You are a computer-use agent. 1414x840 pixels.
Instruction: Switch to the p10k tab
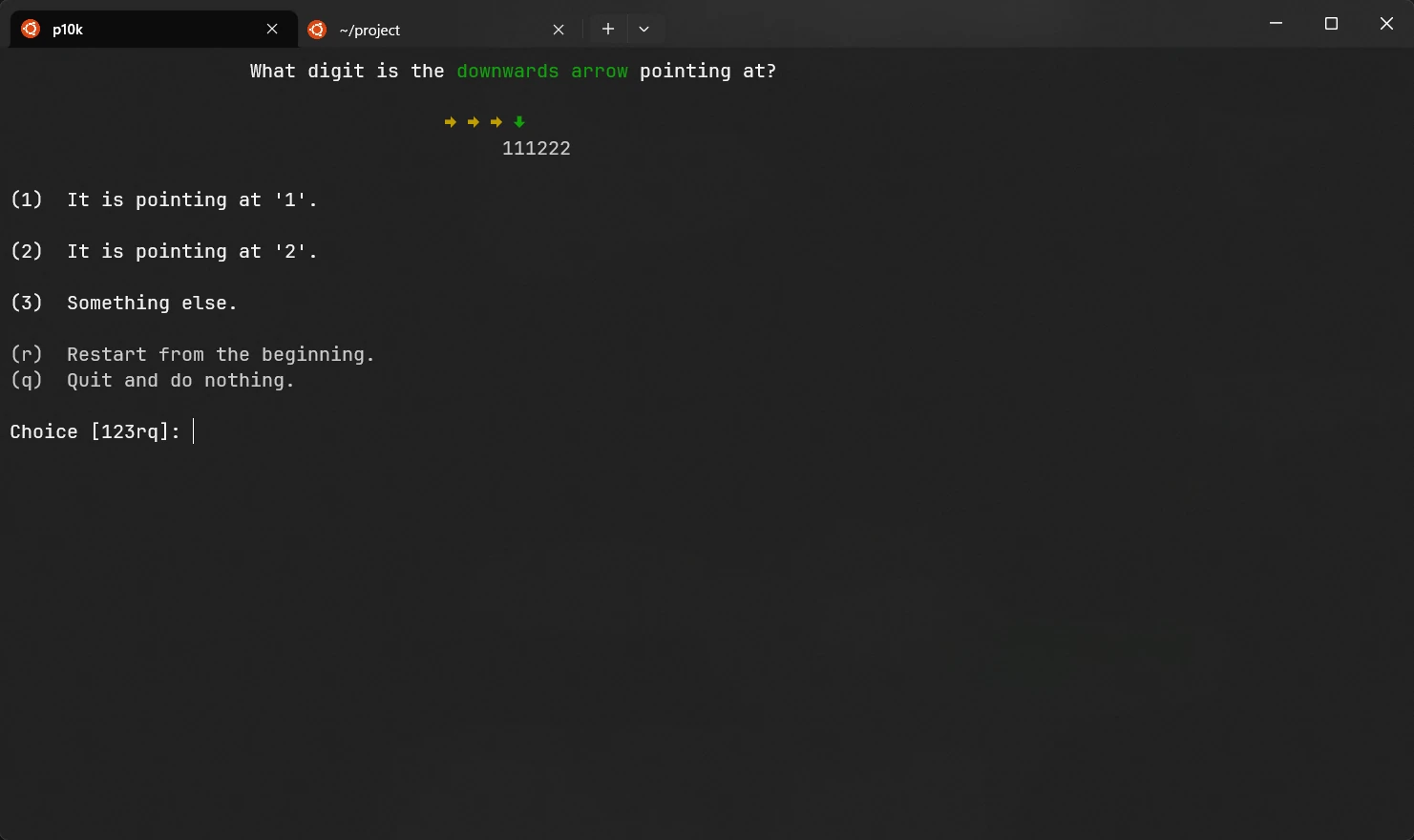click(x=143, y=29)
